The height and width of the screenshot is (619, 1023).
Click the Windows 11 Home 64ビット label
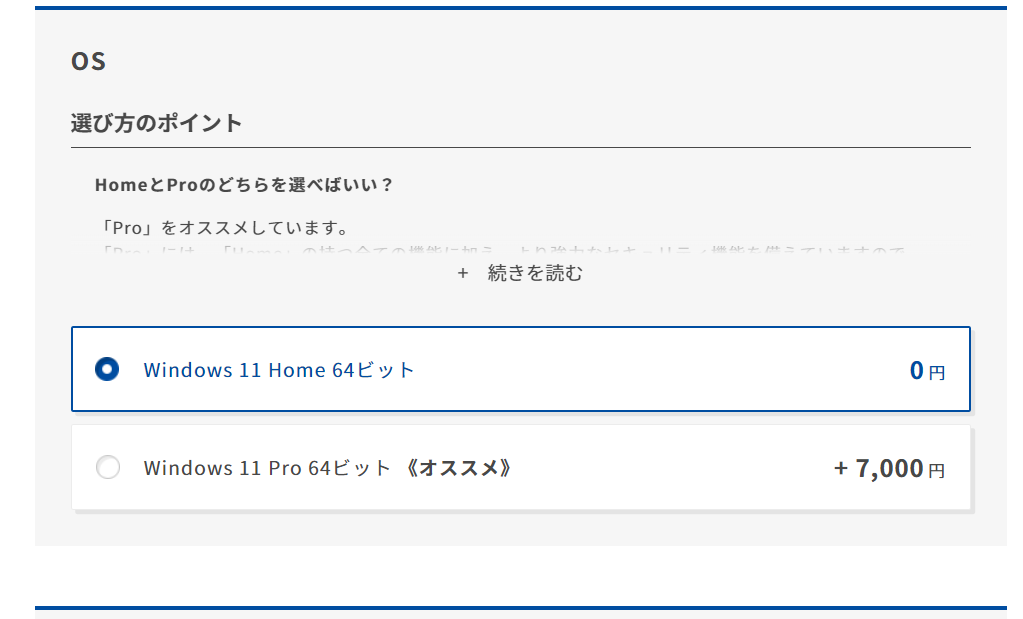278,370
